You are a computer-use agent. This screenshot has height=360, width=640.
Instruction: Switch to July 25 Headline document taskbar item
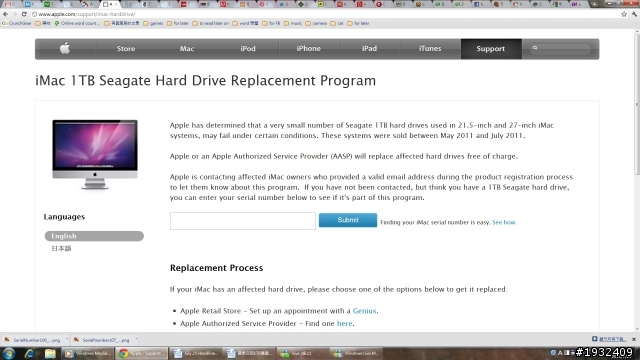(196, 353)
